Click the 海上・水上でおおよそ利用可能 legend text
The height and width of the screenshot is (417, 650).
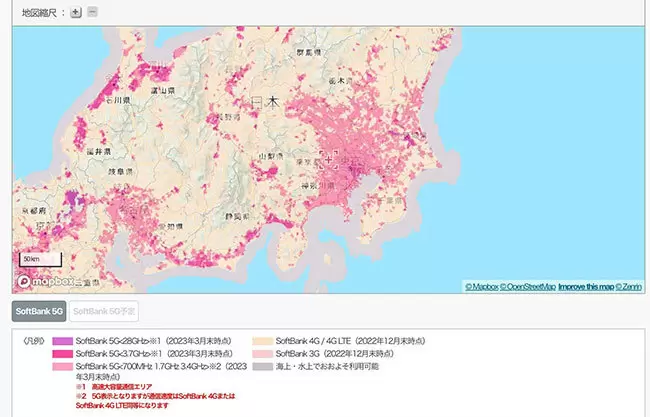pos(327,366)
